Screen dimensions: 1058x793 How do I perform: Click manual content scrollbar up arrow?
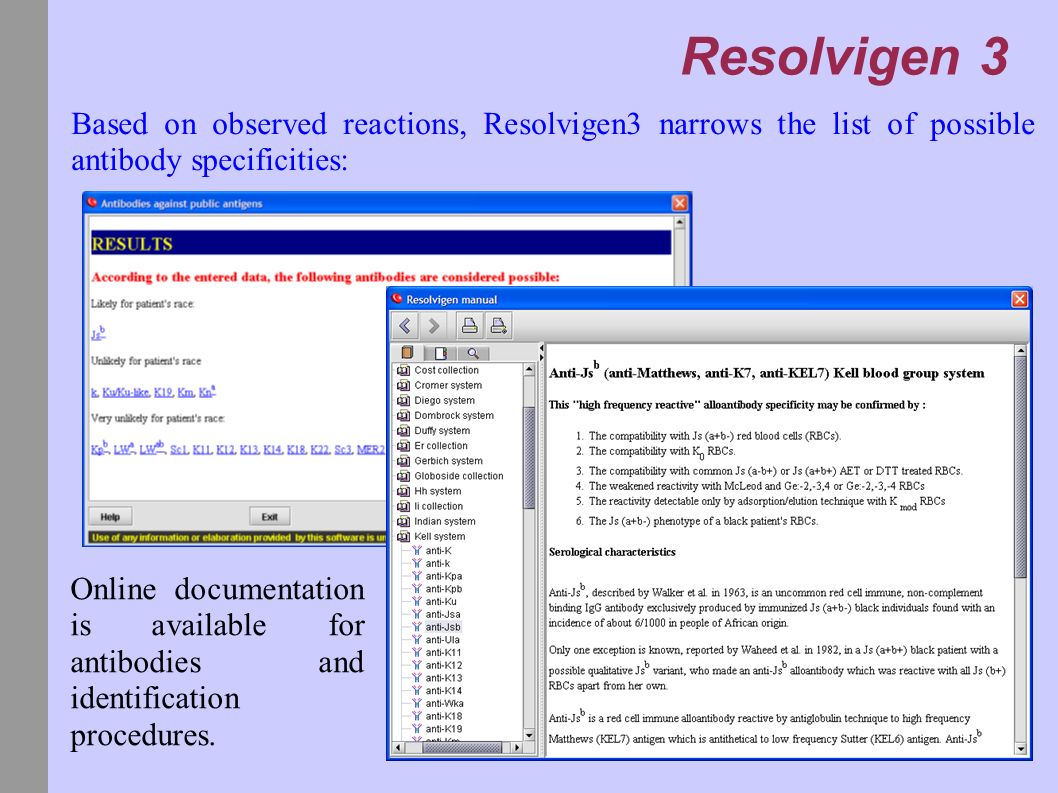[x=1021, y=351]
